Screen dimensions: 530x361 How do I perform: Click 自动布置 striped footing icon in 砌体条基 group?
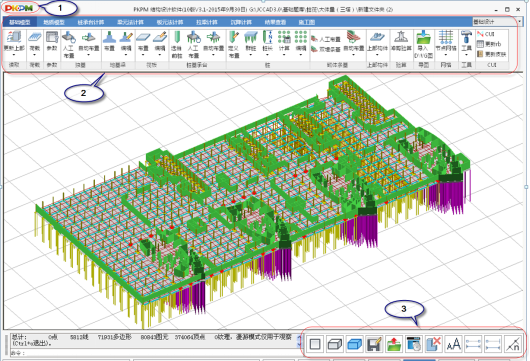354,37
